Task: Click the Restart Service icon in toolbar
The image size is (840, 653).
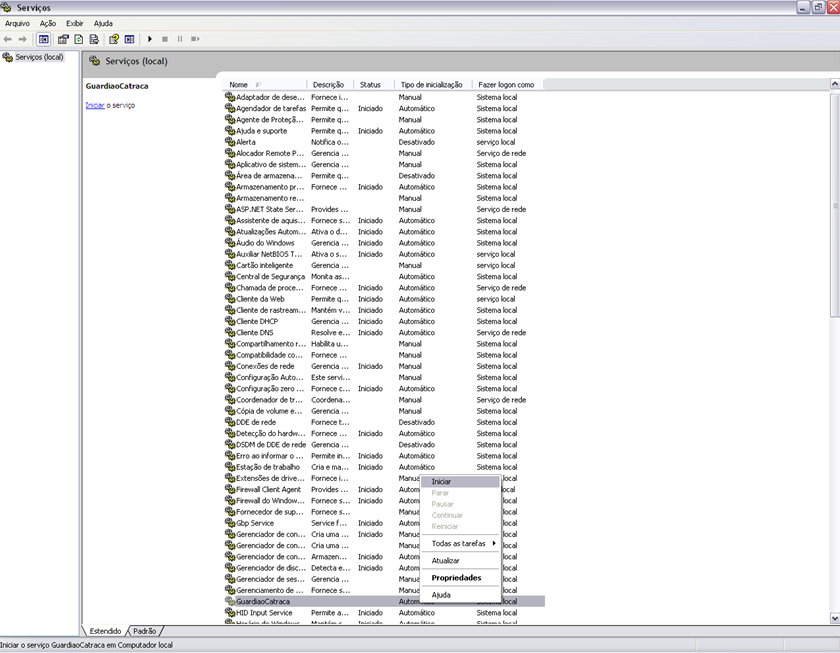Action: pyautogui.click(x=195, y=39)
